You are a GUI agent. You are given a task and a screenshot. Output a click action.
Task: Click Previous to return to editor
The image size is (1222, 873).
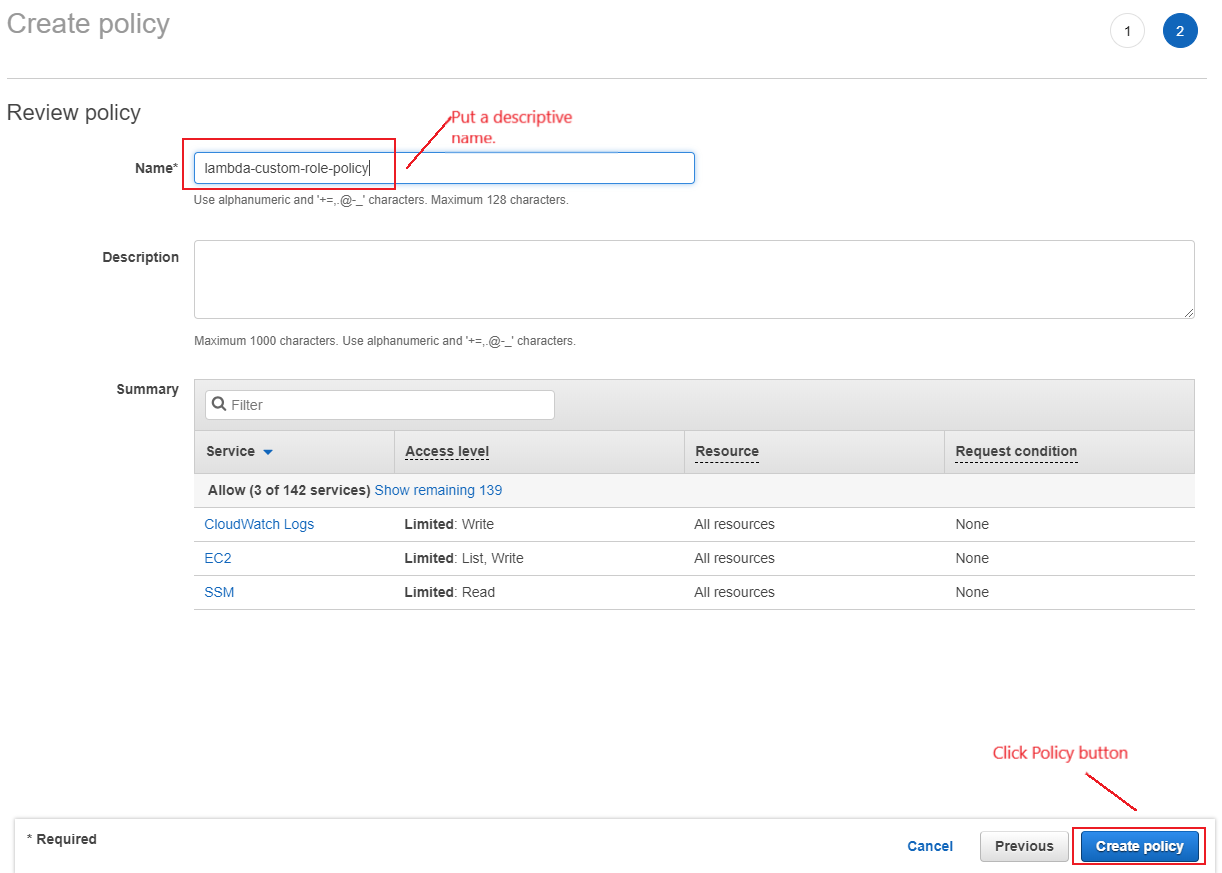1023,846
